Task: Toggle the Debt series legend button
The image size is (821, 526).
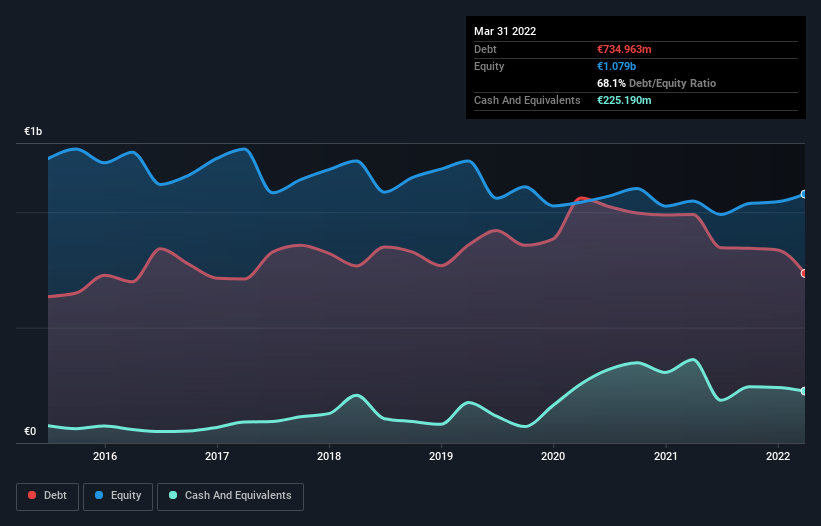Action: pyautogui.click(x=48, y=496)
